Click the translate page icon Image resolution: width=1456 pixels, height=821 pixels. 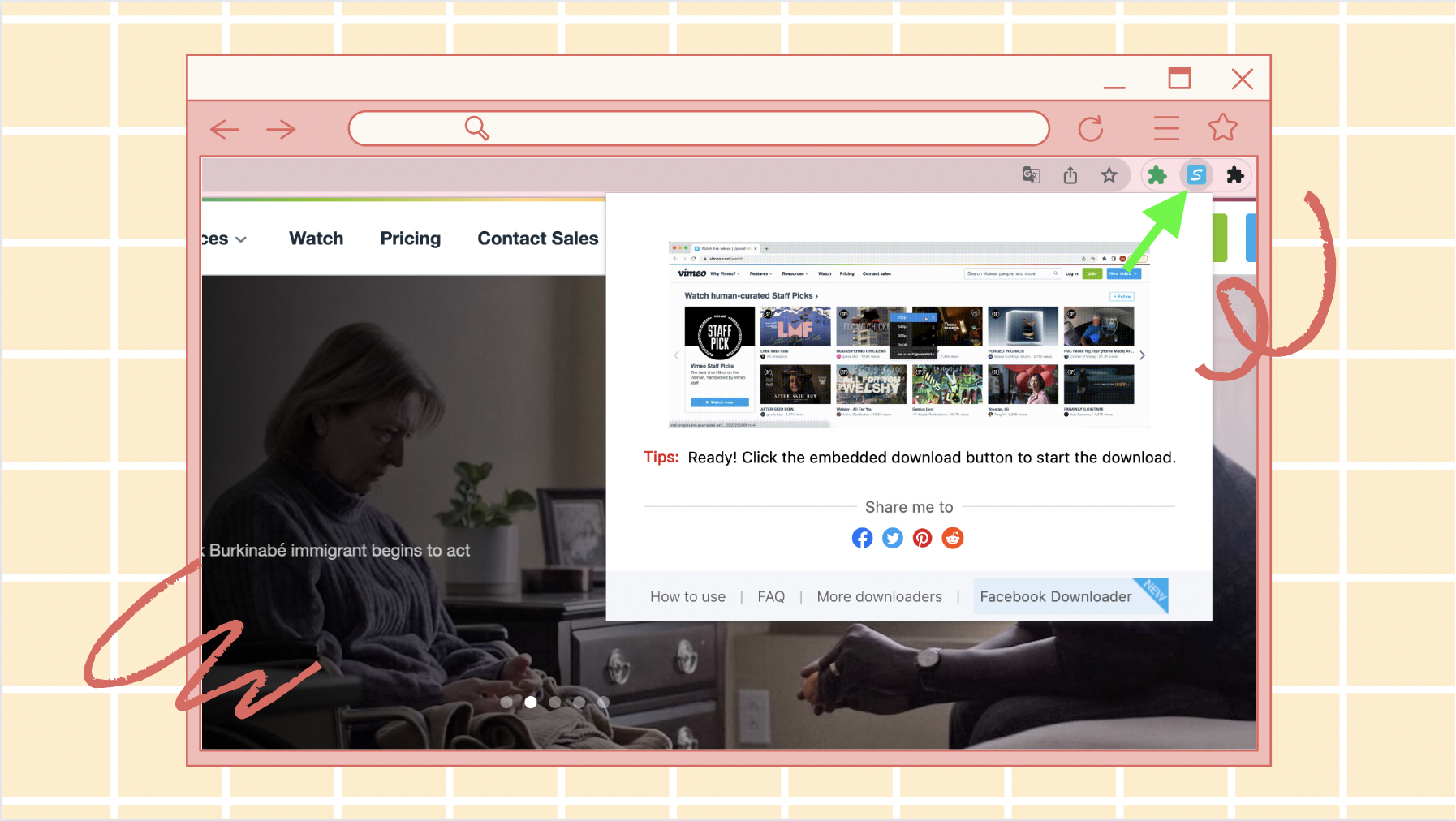(x=1032, y=174)
